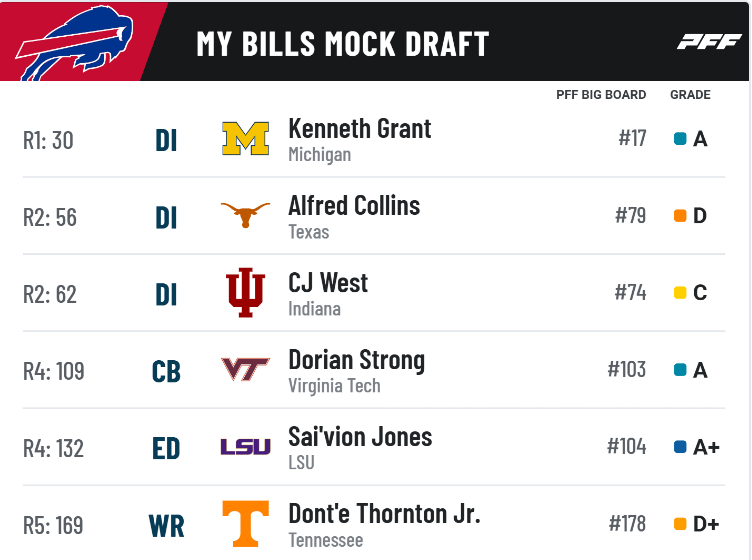Click the PFF logo in header
Image resolution: width=752 pixels, height=560 pixels.
pyautogui.click(x=709, y=42)
